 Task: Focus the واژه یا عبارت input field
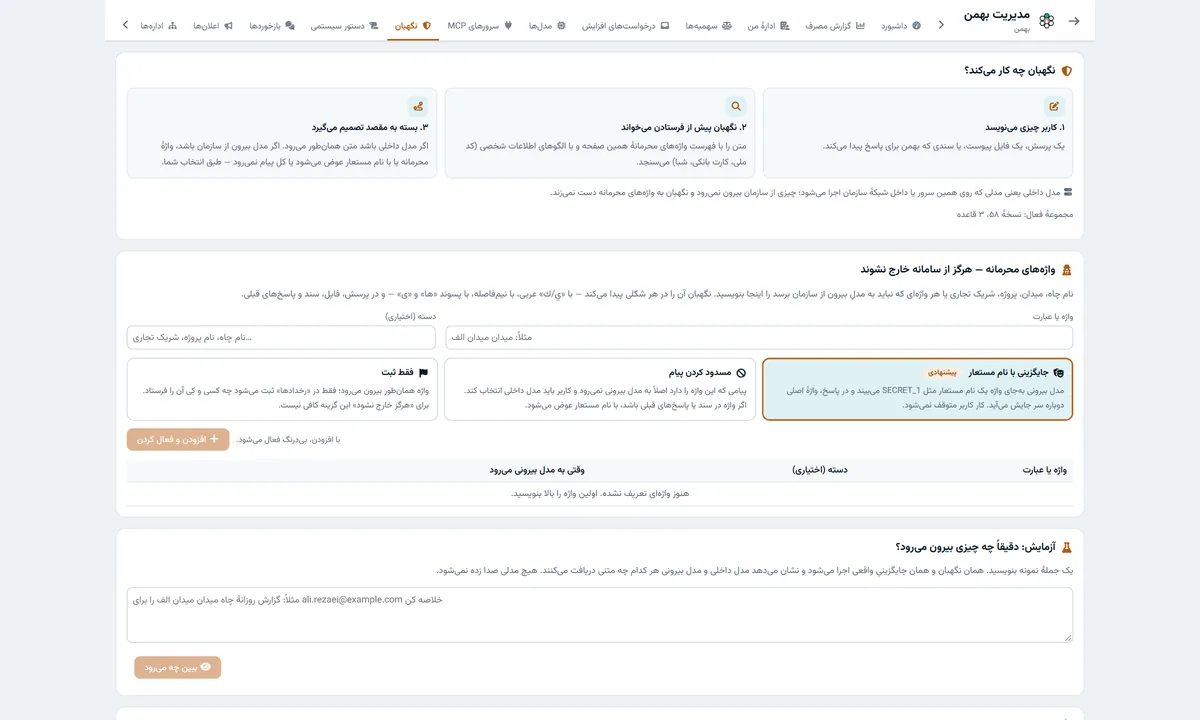point(759,337)
